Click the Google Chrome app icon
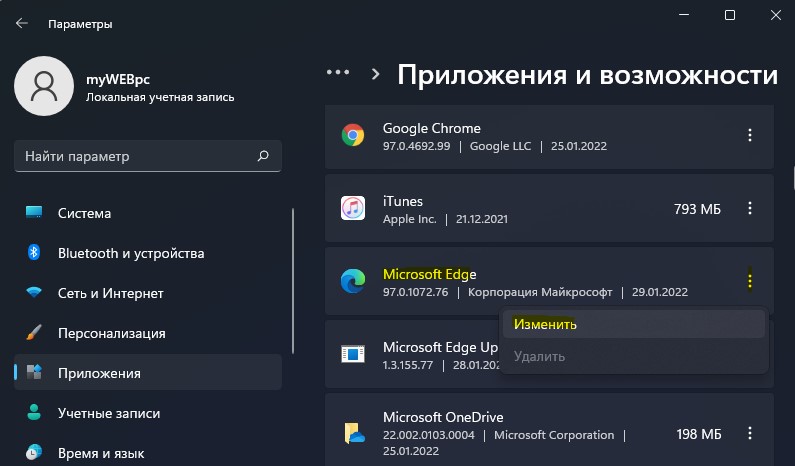795x466 pixels. [353, 135]
